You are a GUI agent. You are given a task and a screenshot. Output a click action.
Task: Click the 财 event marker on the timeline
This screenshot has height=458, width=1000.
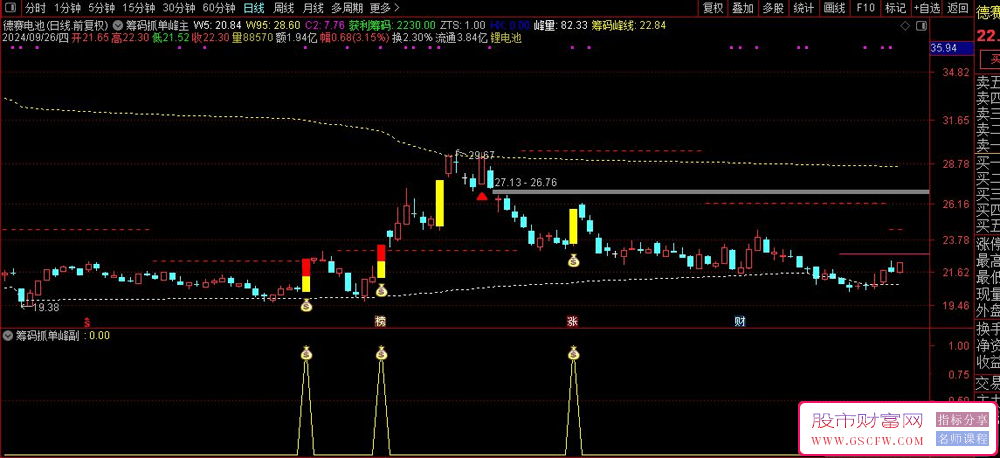[x=740, y=321]
